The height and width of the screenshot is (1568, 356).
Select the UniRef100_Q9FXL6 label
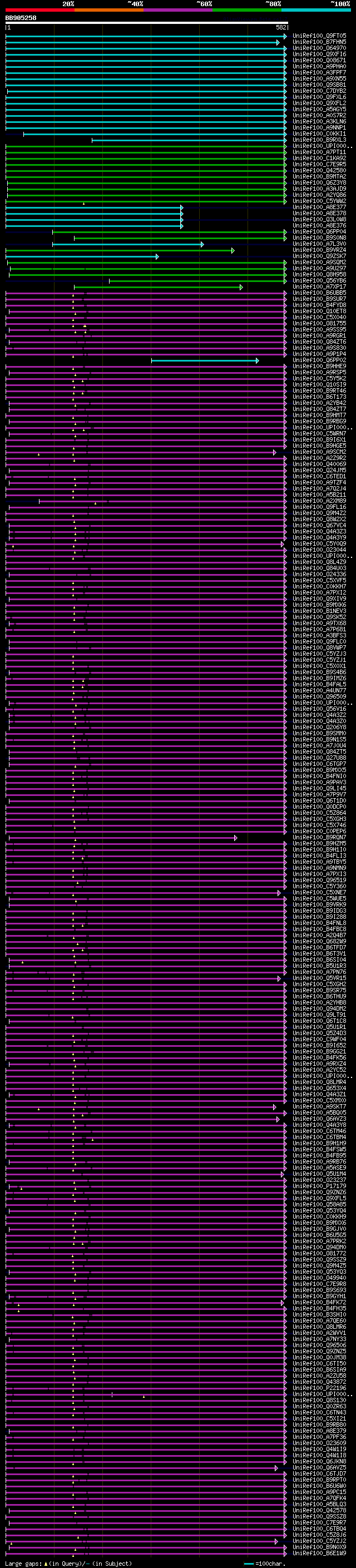319,97
